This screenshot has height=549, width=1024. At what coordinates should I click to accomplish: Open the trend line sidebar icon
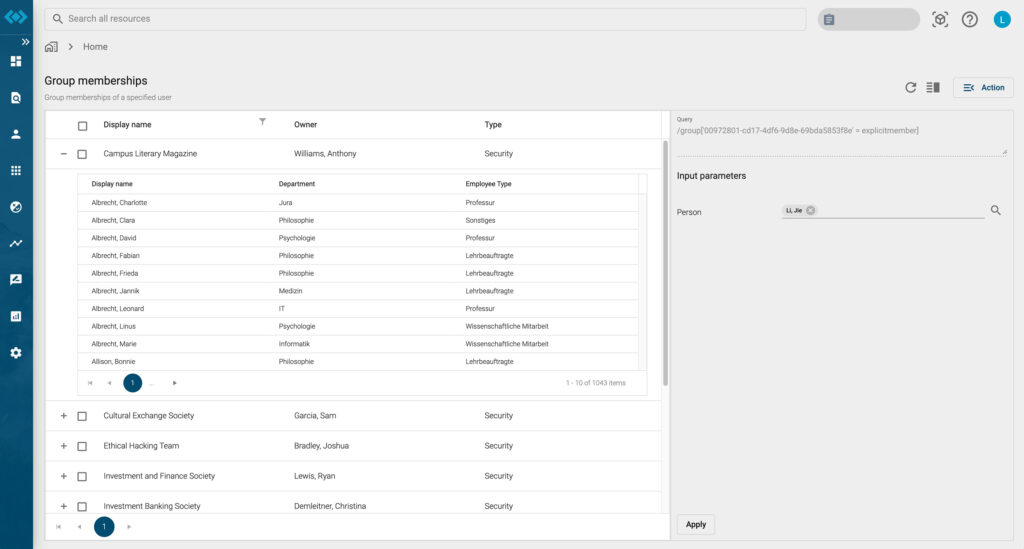16,243
